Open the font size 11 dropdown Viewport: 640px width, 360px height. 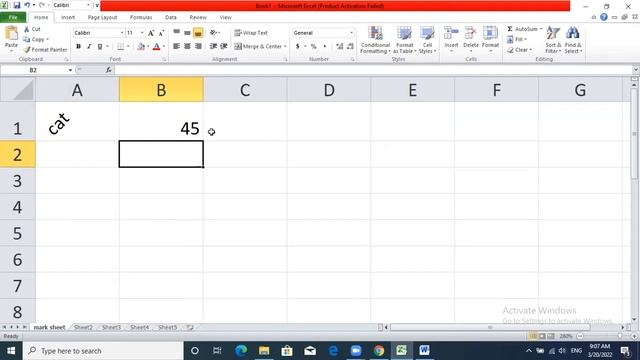tap(142, 33)
